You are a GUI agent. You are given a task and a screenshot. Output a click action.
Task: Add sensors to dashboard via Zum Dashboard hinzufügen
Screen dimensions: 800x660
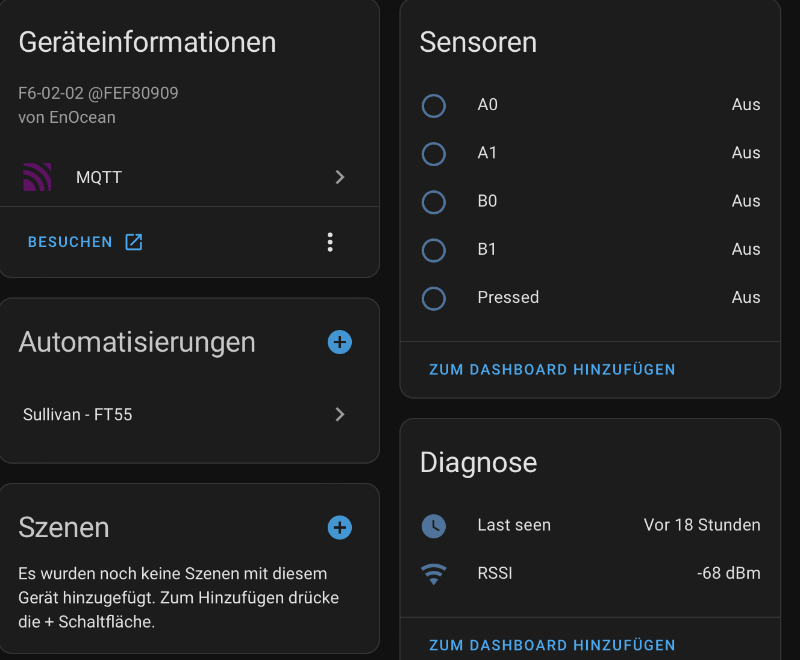point(552,370)
